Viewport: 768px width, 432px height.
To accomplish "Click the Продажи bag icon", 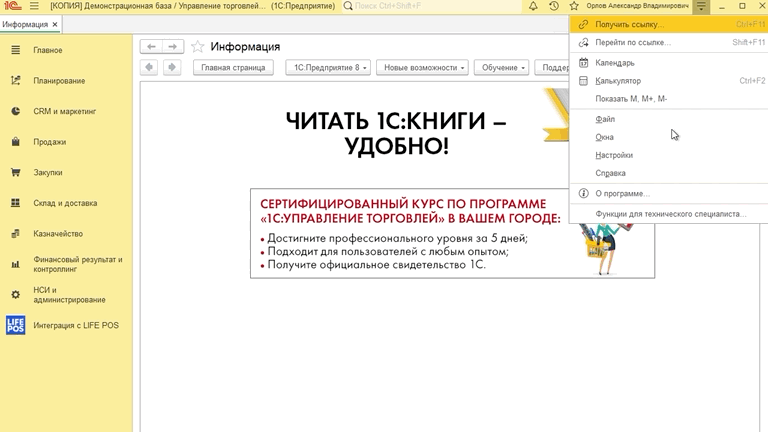I will (16, 142).
